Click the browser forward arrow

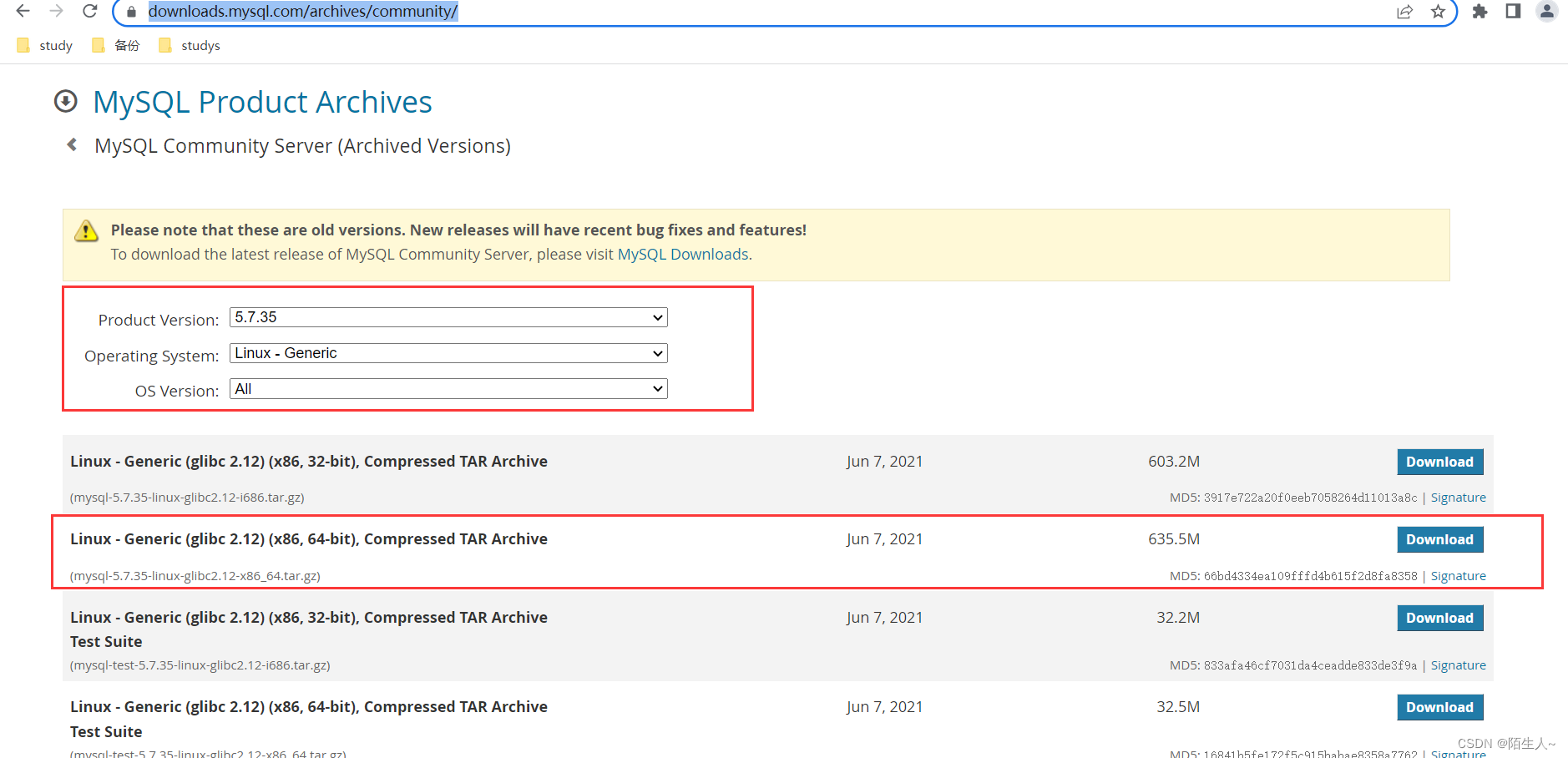[56, 11]
